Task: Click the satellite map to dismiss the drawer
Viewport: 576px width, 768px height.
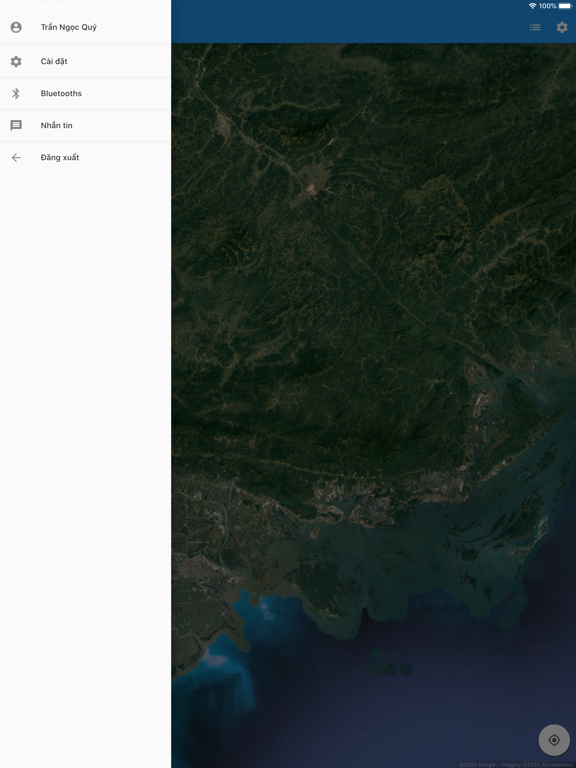Action: 373,405
